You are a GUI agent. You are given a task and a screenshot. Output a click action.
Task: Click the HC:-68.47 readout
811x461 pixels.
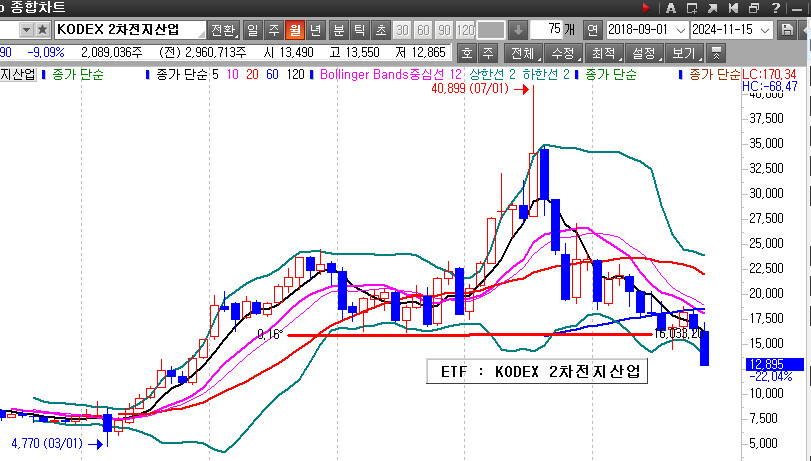point(770,86)
